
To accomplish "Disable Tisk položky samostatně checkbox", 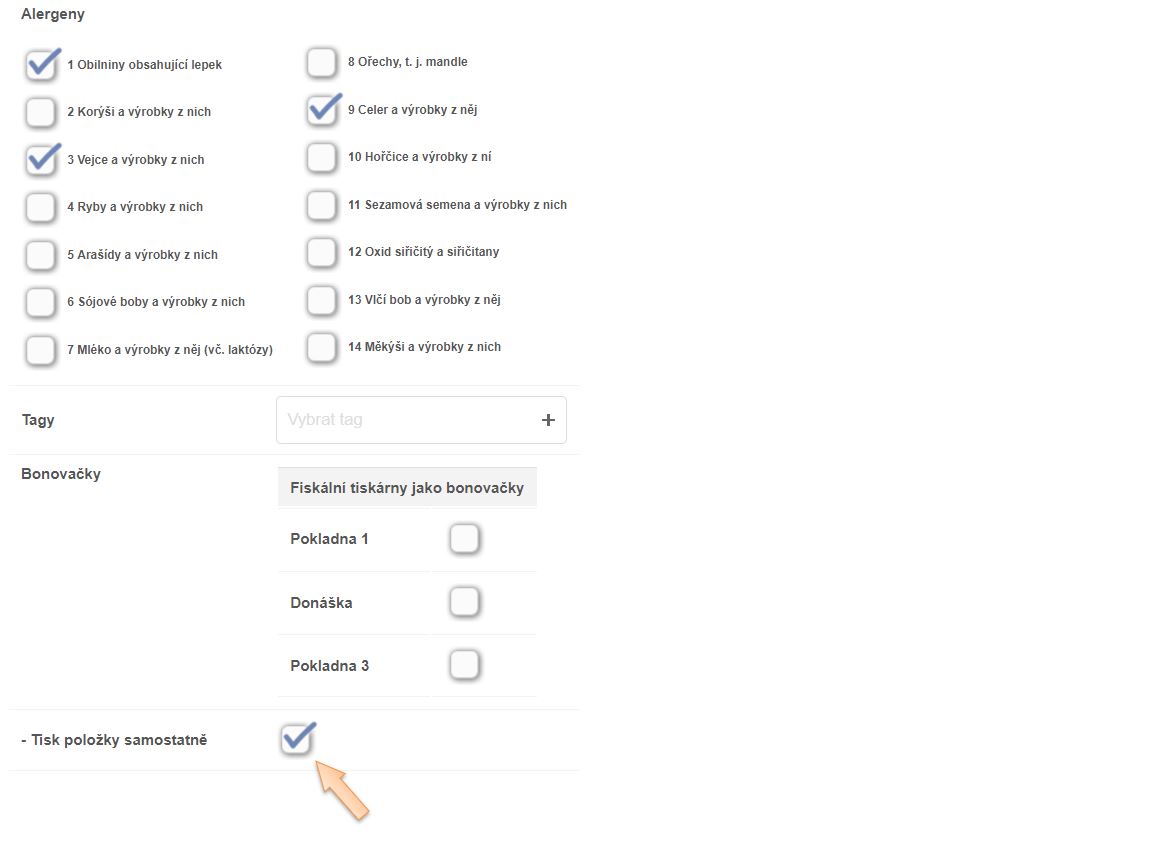I will coord(297,740).
